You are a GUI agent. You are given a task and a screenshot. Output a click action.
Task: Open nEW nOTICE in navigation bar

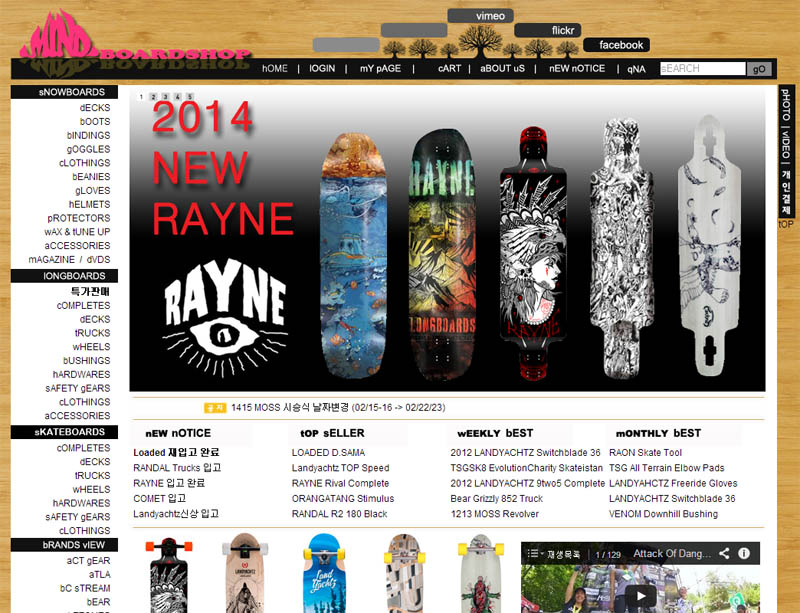click(x=577, y=68)
